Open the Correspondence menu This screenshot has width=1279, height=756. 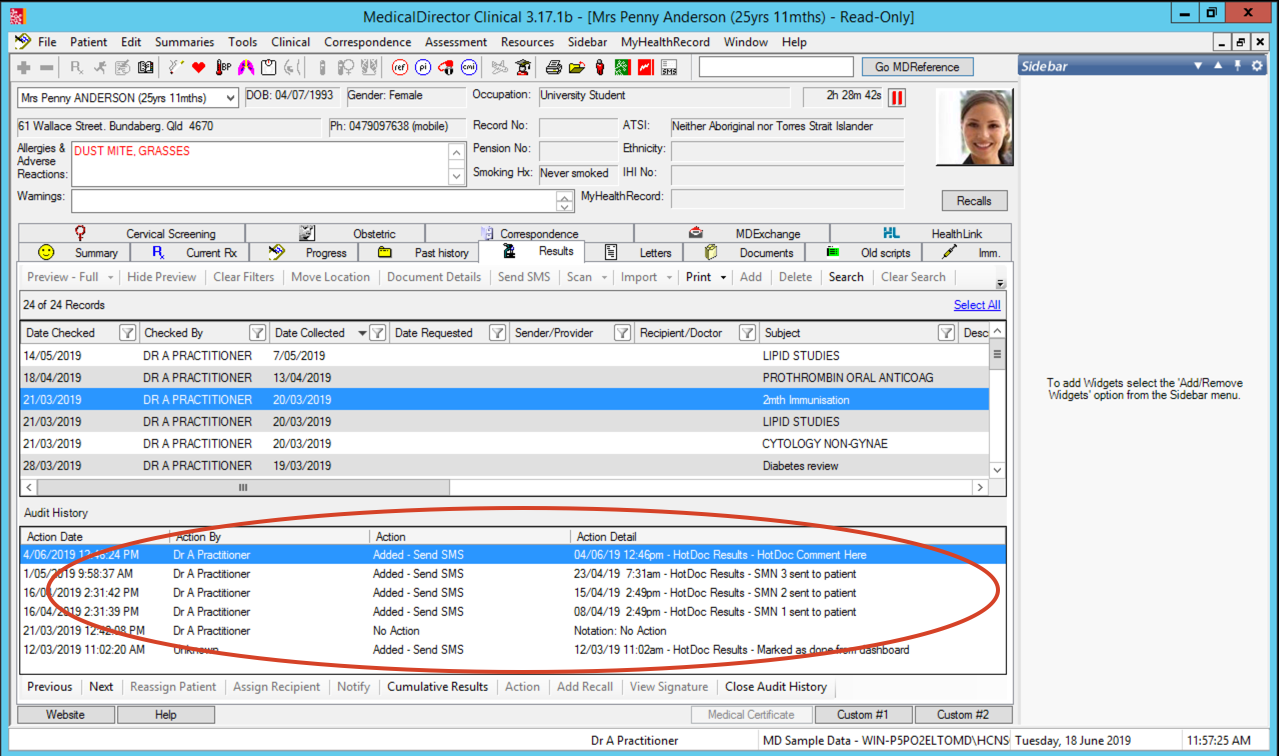[367, 42]
